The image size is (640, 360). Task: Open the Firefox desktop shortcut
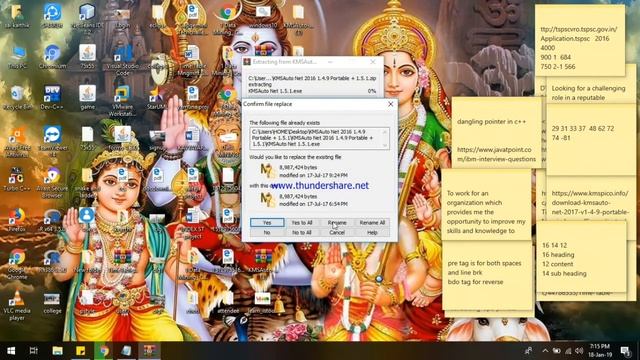tap(18, 220)
